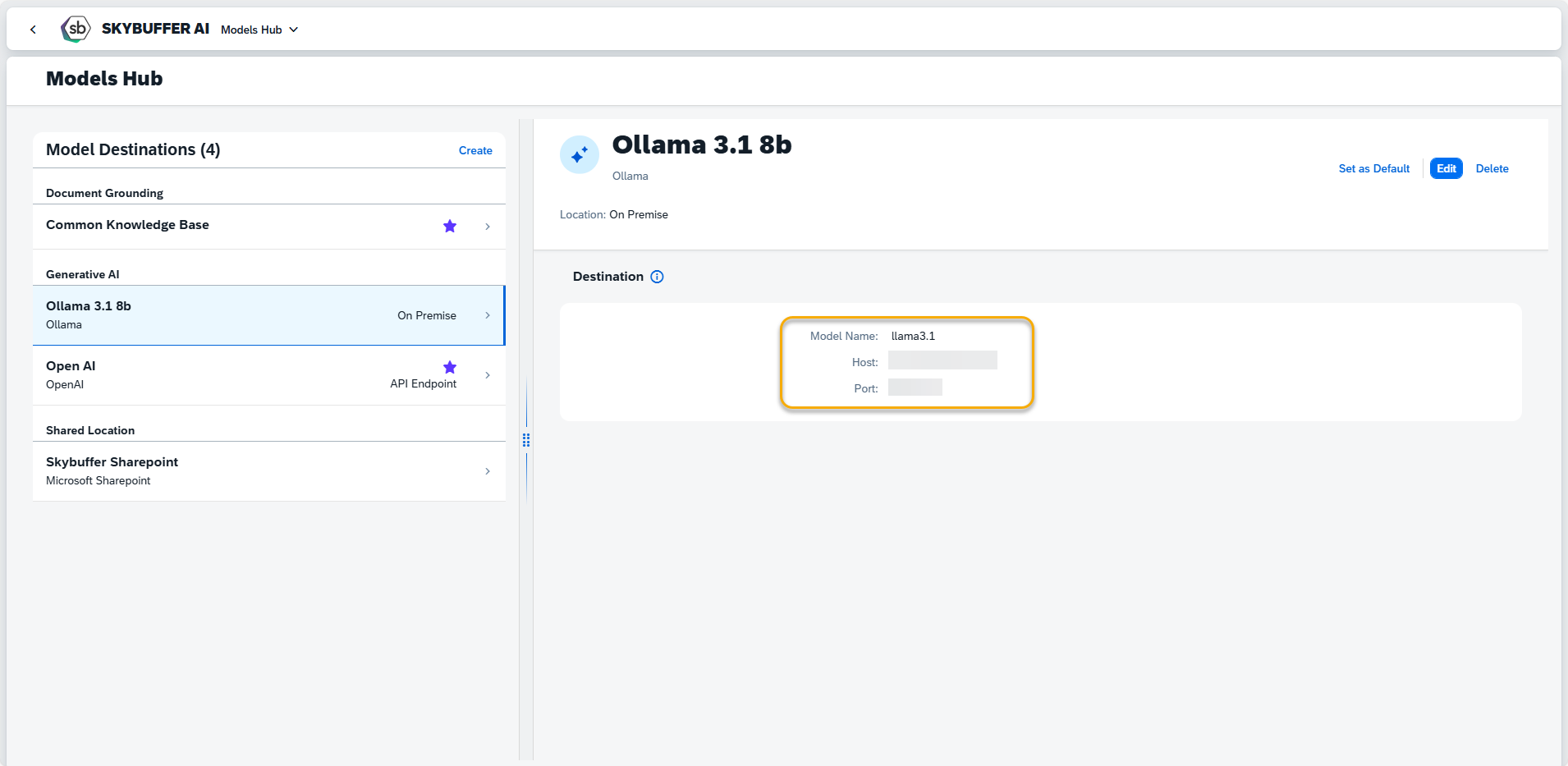This screenshot has width=1568, height=766.
Task: Click the masked Host value
Action: tap(942, 360)
